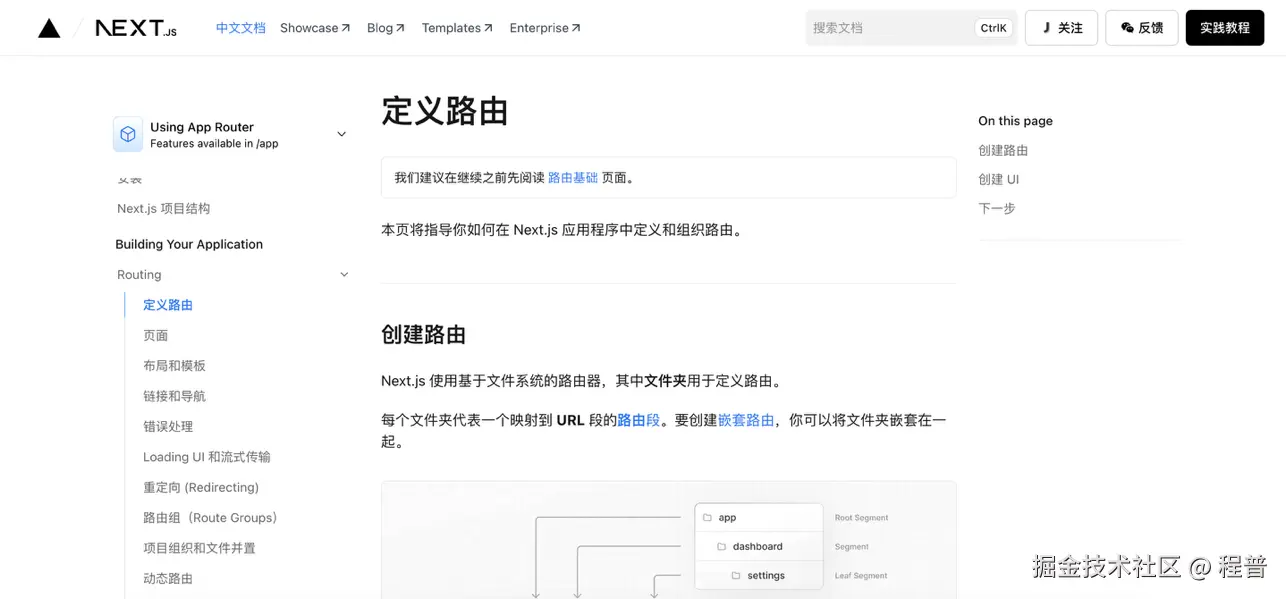Click the App Router cube icon
This screenshot has width=1286, height=599.
[128, 133]
